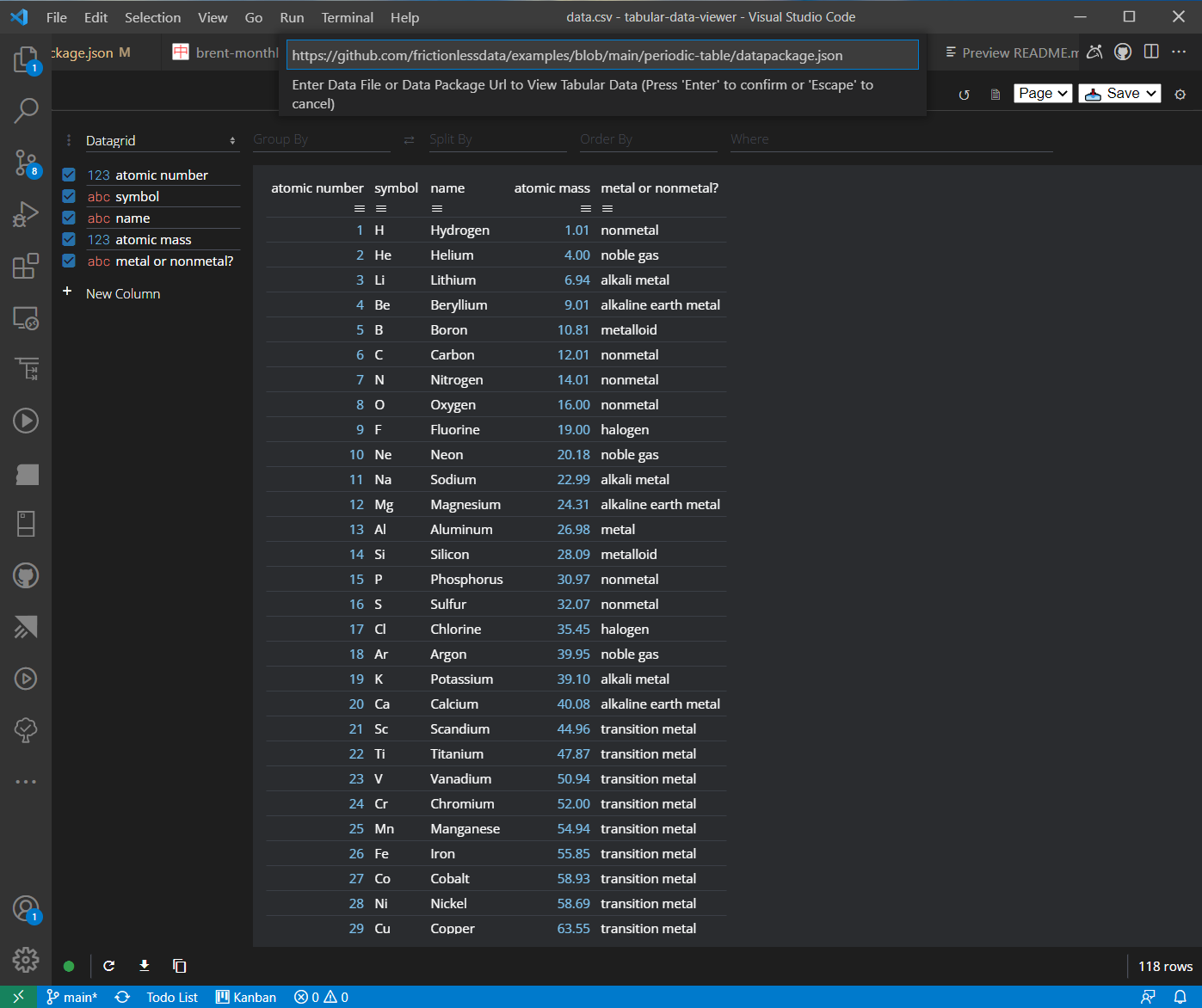Open the Explorer view in activity bar
Viewport: 1202px width, 1008px height.
click(26, 59)
